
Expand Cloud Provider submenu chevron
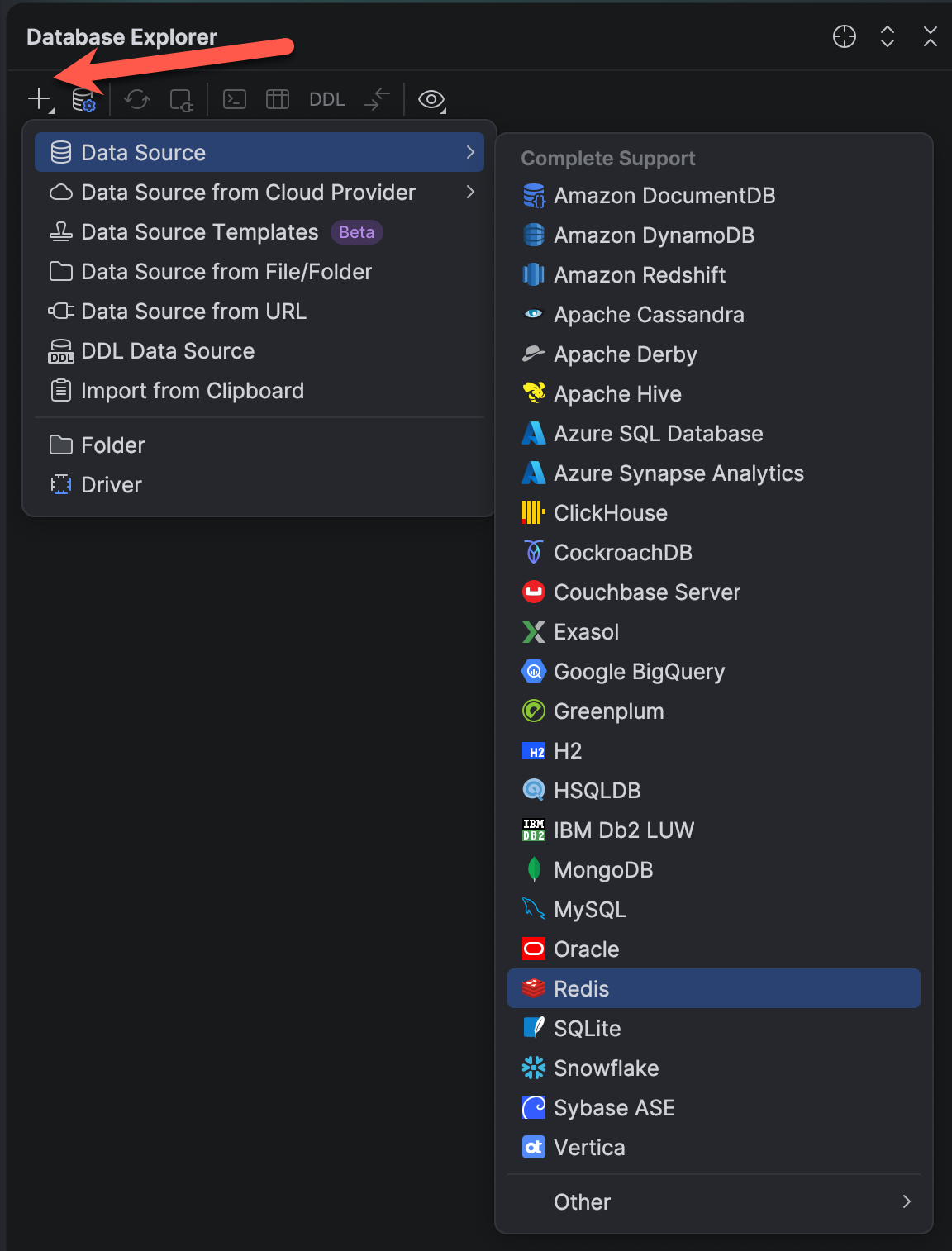470,192
